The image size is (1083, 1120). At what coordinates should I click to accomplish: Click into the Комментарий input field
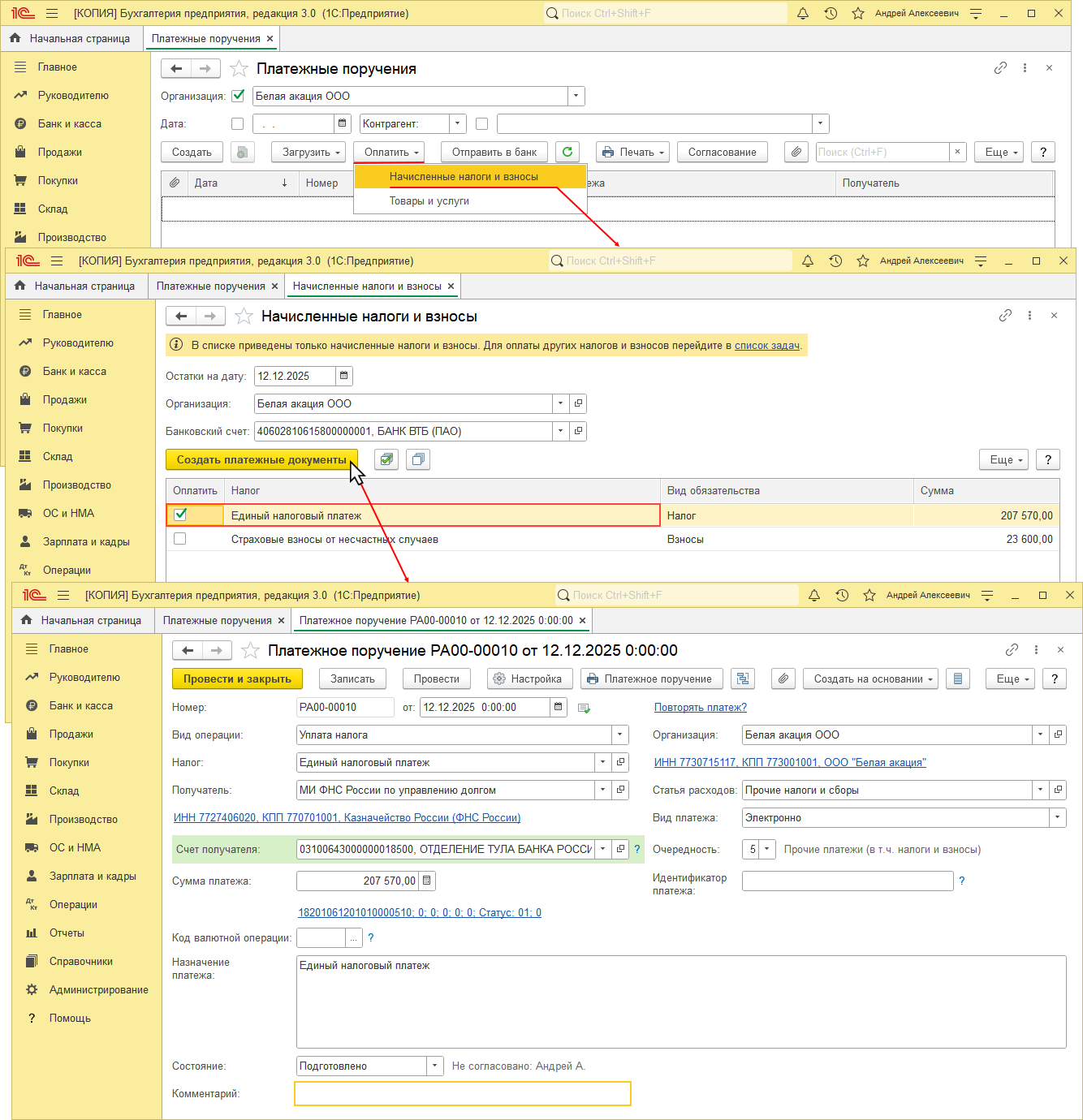pyautogui.click(x=463, y=1093)
